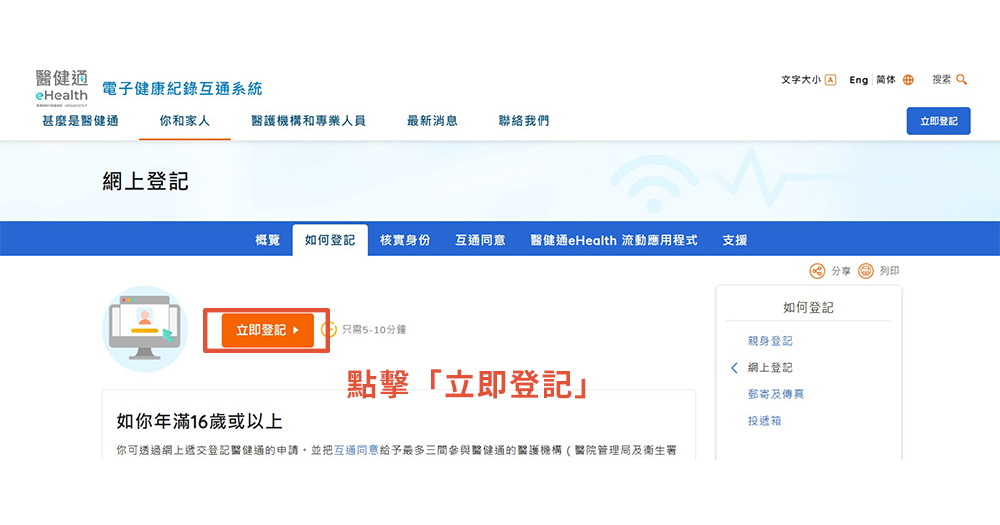Collapse sidebar using left chevron arrow

[x=734, y=368]
